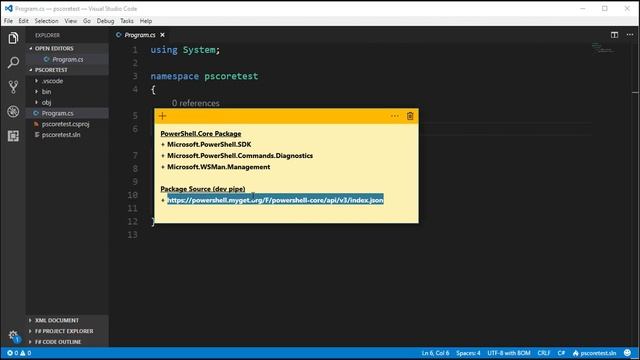Click Visual Studio Code logo in title bar
640x360 pixels.
8,9
